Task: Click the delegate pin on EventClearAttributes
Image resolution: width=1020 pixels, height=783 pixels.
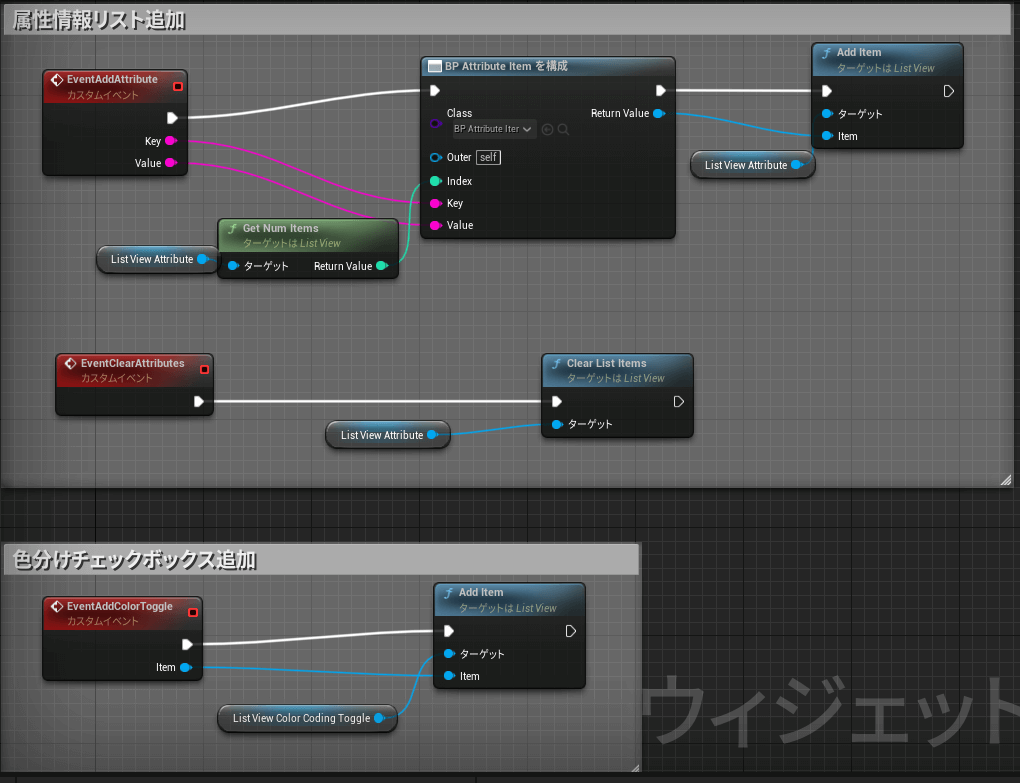Action: [204, 369]
